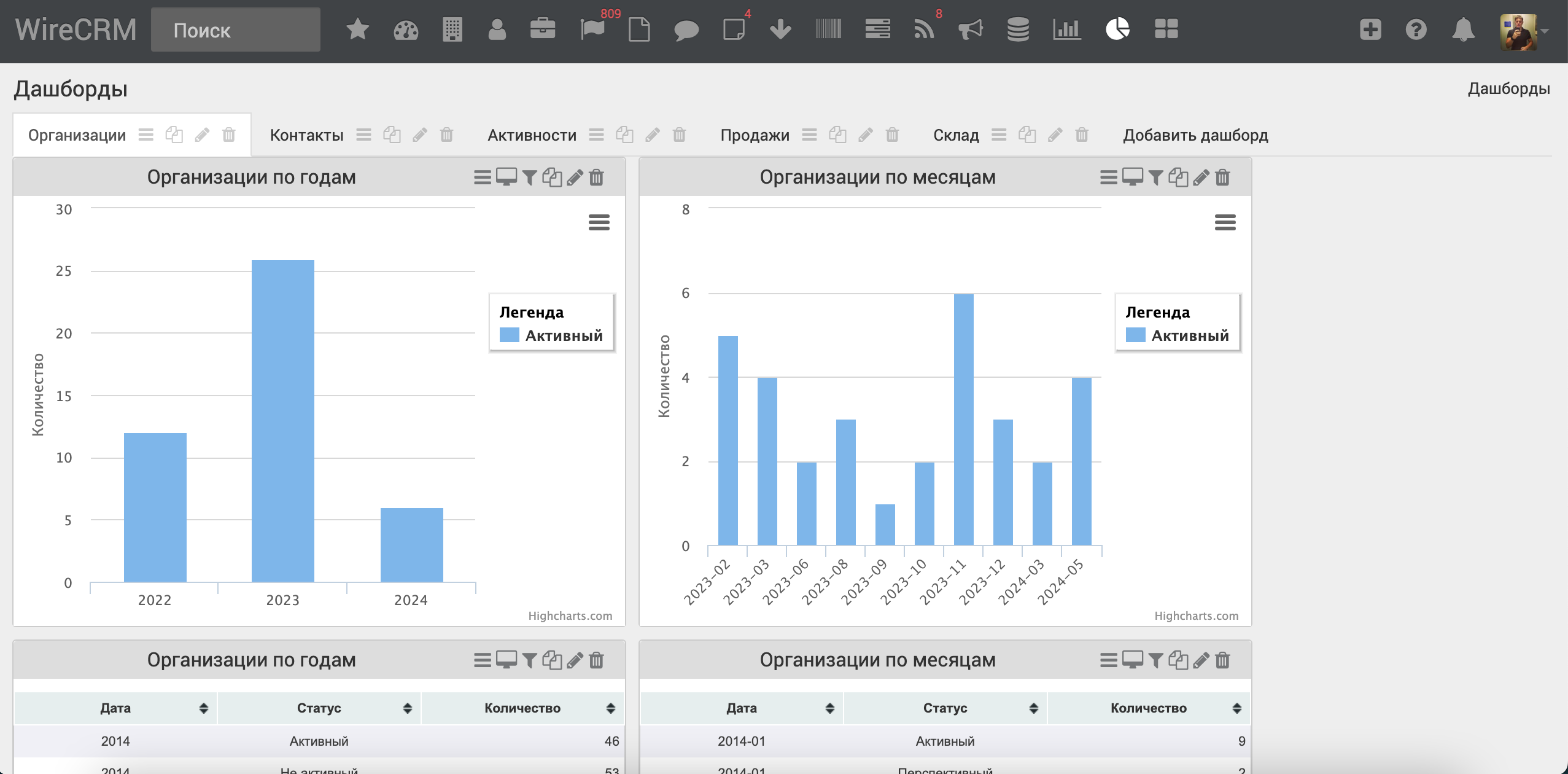Click the 2023-11 bar in monthly chart
The height and width of the screenshot is (774, 1568).
(964, 420)
